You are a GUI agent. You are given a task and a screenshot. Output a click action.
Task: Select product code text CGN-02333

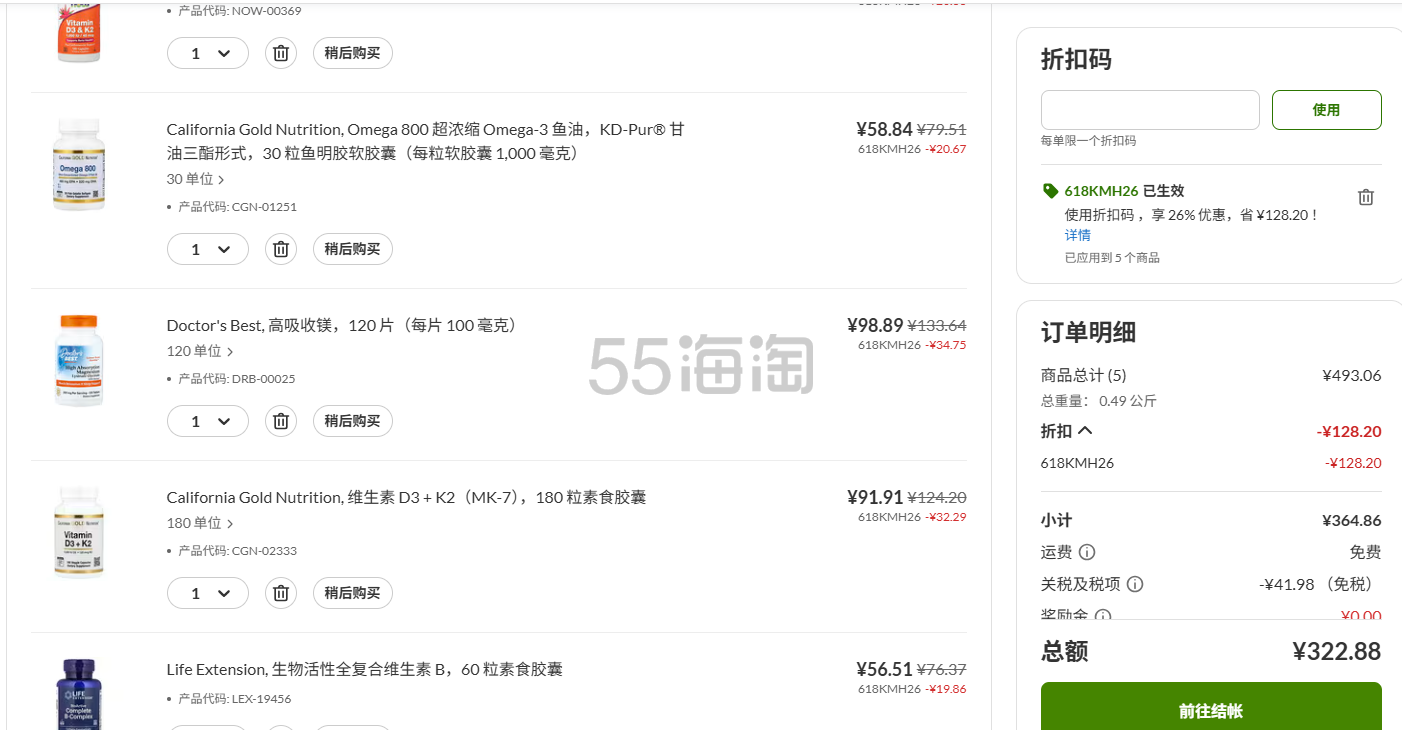264,551
